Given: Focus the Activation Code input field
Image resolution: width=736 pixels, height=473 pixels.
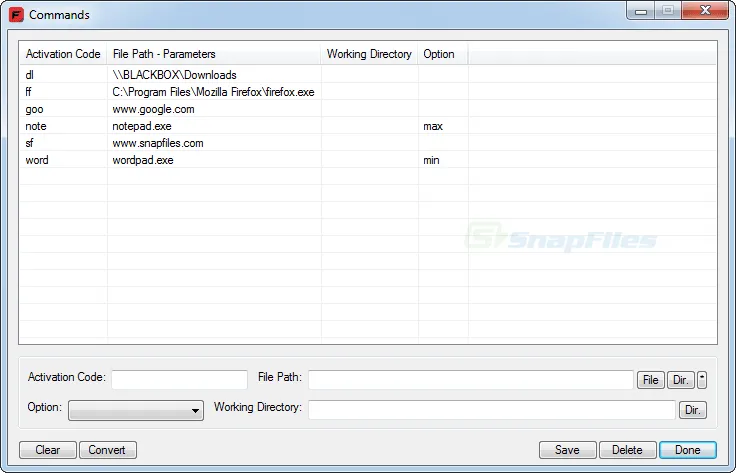Looking at the screenshot, I should pos(179,380).
